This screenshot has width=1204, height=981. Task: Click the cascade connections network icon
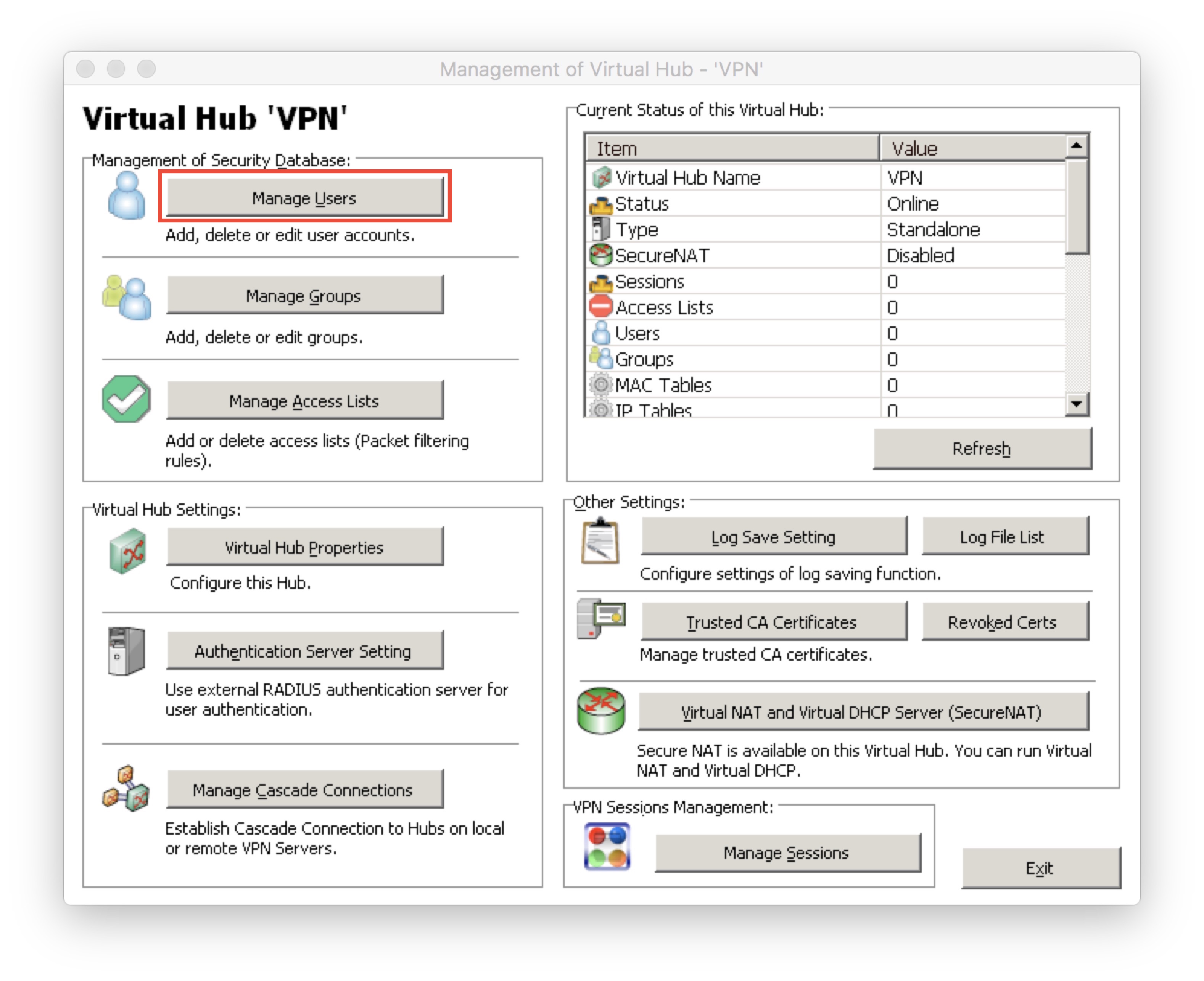click(126, 789)
